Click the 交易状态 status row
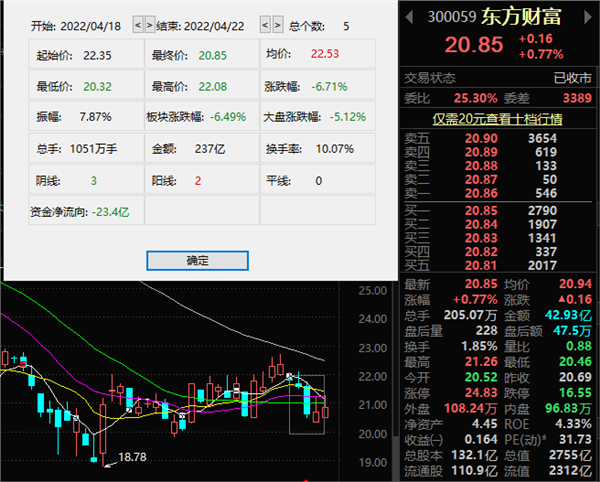 pyautogui.click(x=500, y=77)
